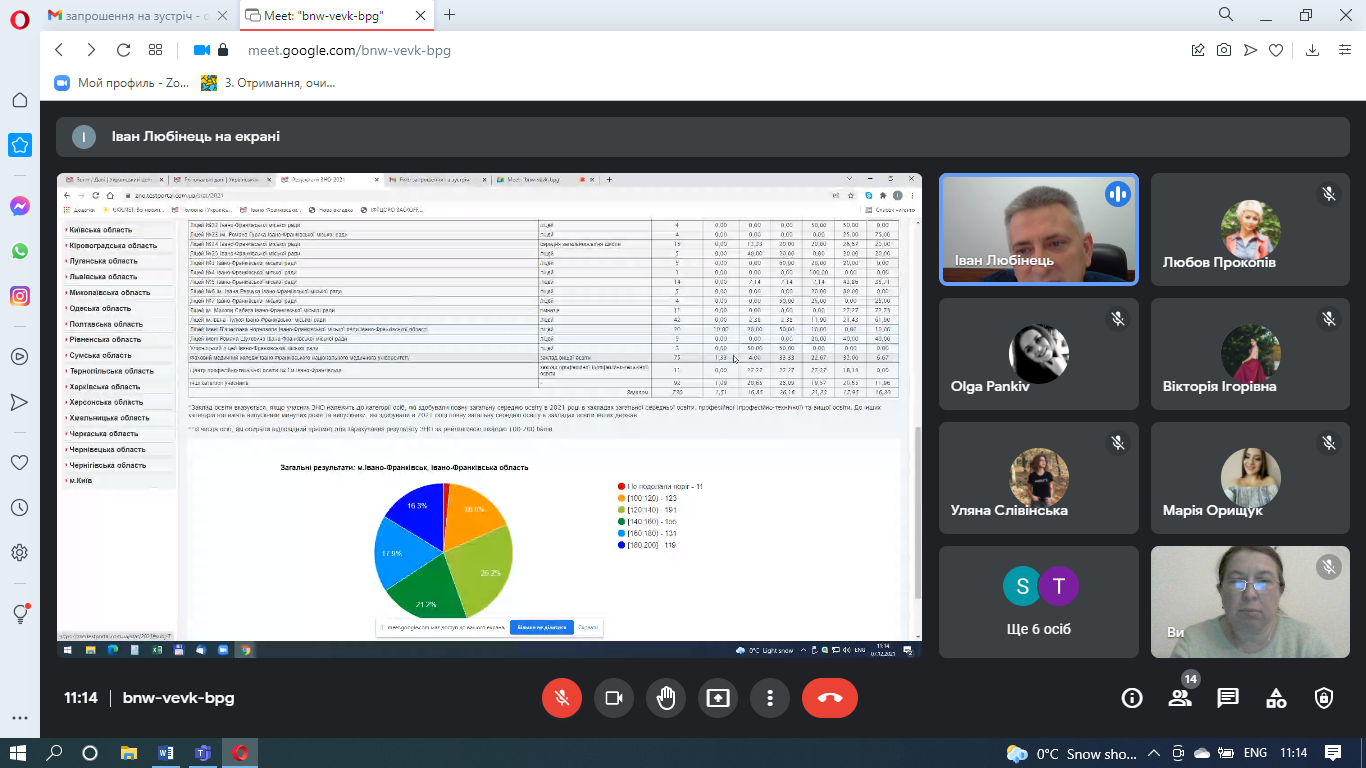Screen dimensions: 1366x768
Task: Open meeting details info icon
Action: (x=1132, y=698)
